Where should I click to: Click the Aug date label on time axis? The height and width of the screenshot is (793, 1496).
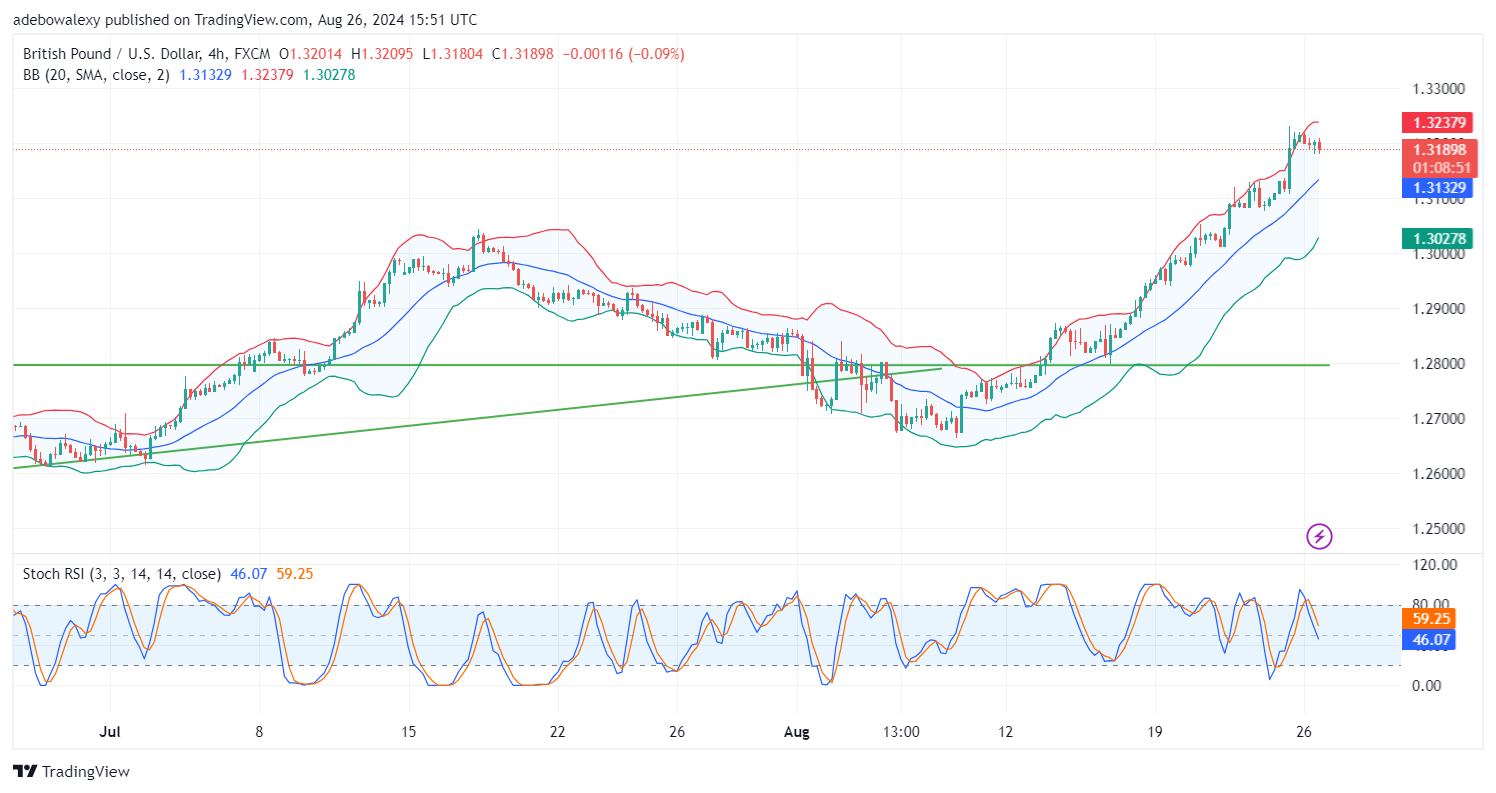(797, 732)
